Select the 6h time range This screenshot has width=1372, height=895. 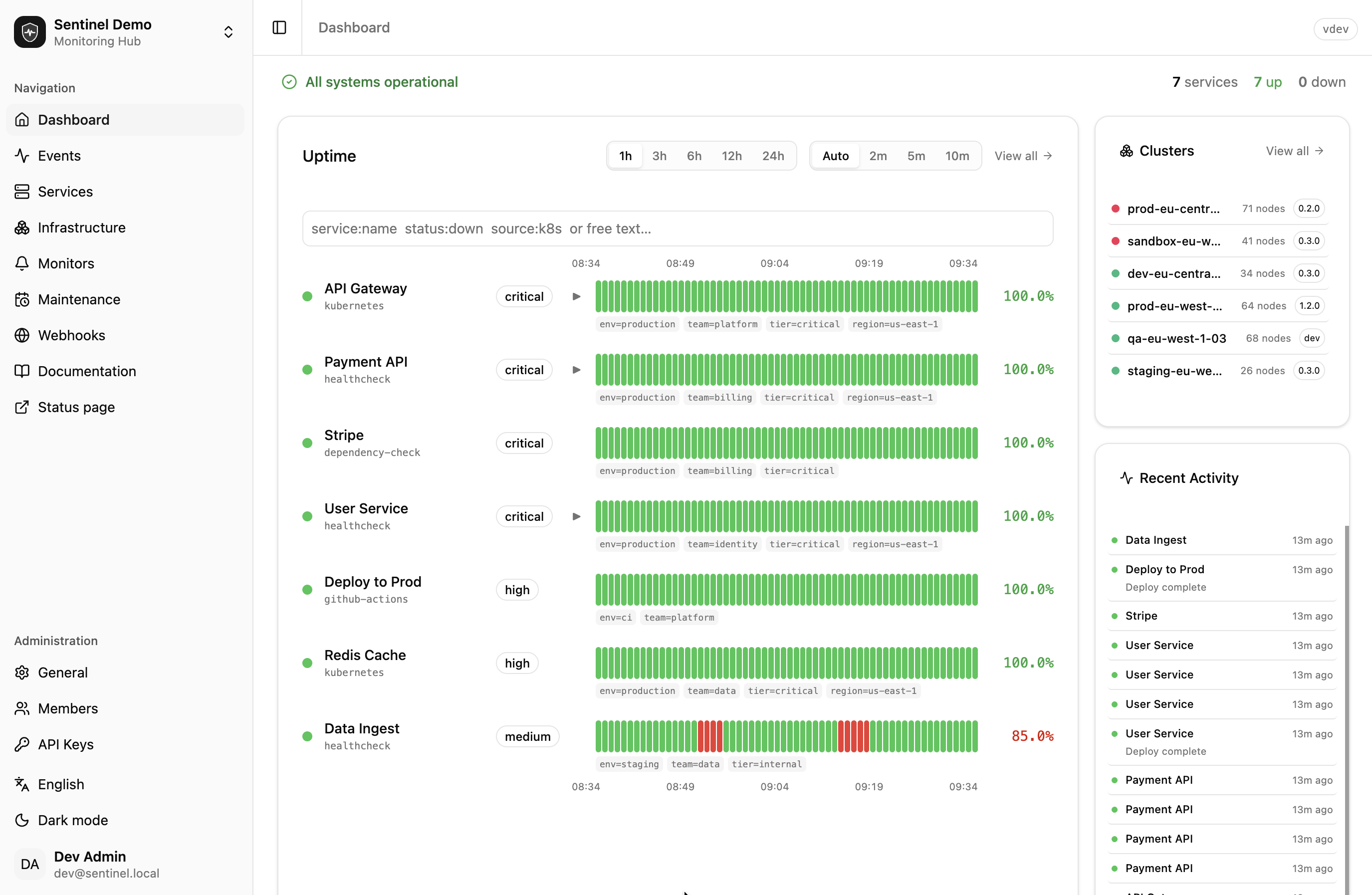[694, 156]
